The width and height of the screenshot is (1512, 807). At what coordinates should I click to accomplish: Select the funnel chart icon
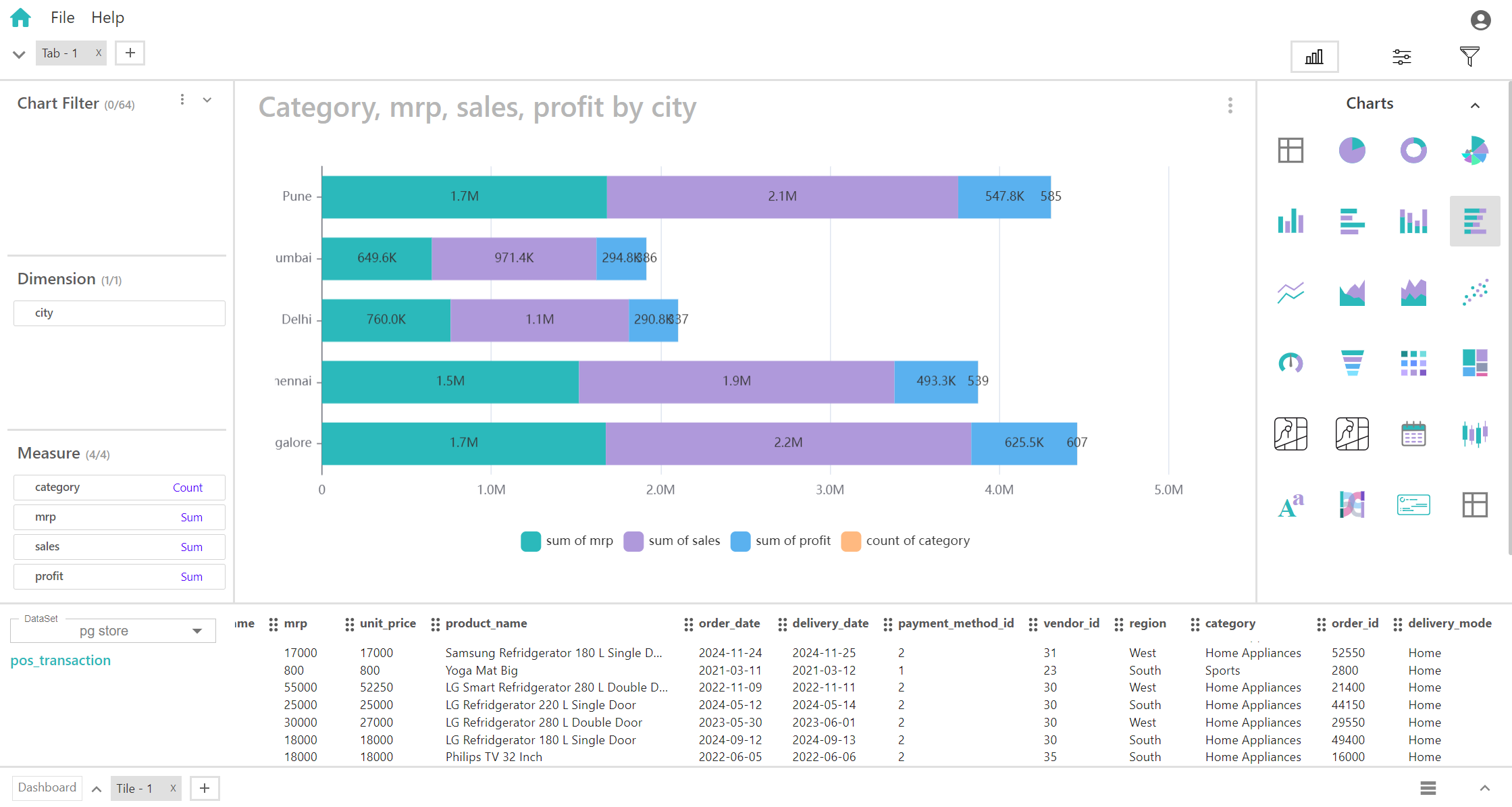pyautogui.click(x=1351, y=363)
